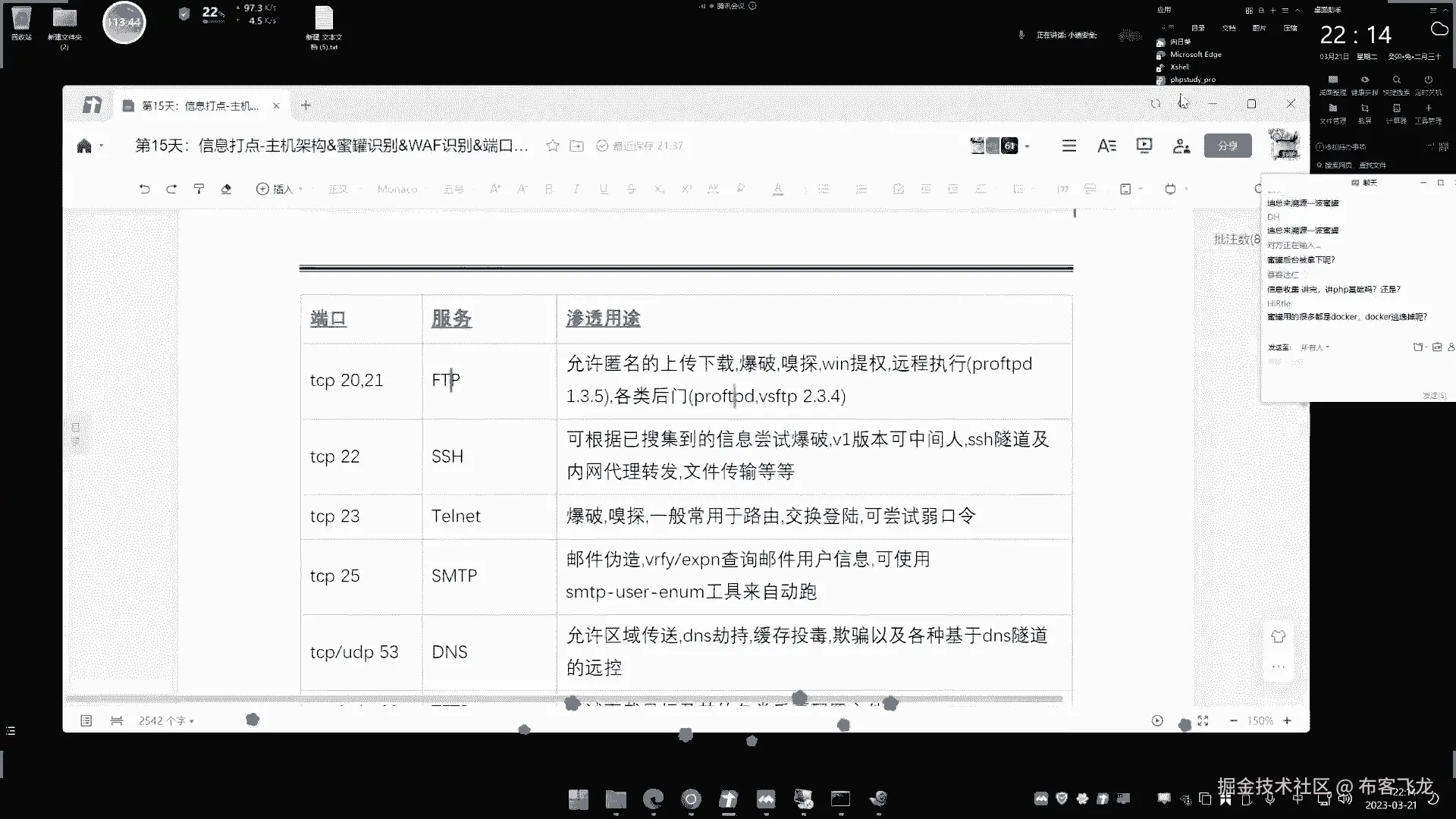Click the redo arrow in toolbar
Viewport: 1456px width, 819px height.
(171, 189)
